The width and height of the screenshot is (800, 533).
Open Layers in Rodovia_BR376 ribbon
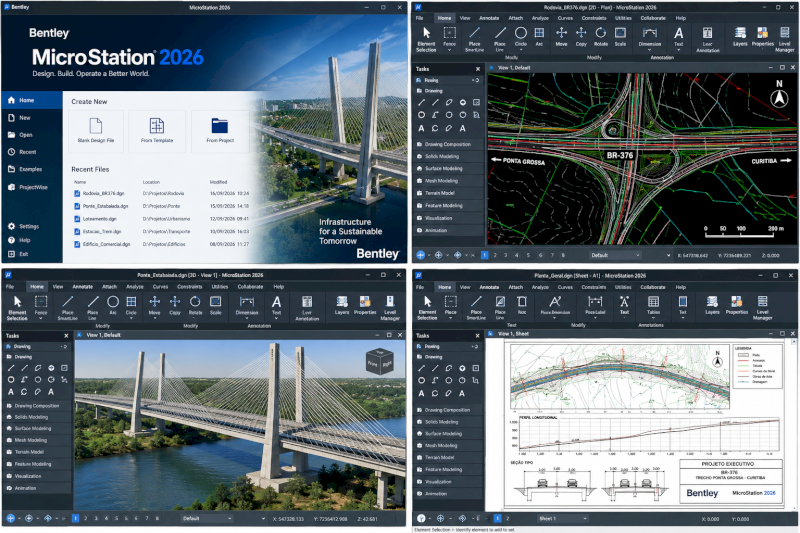[x=740, y=37]
